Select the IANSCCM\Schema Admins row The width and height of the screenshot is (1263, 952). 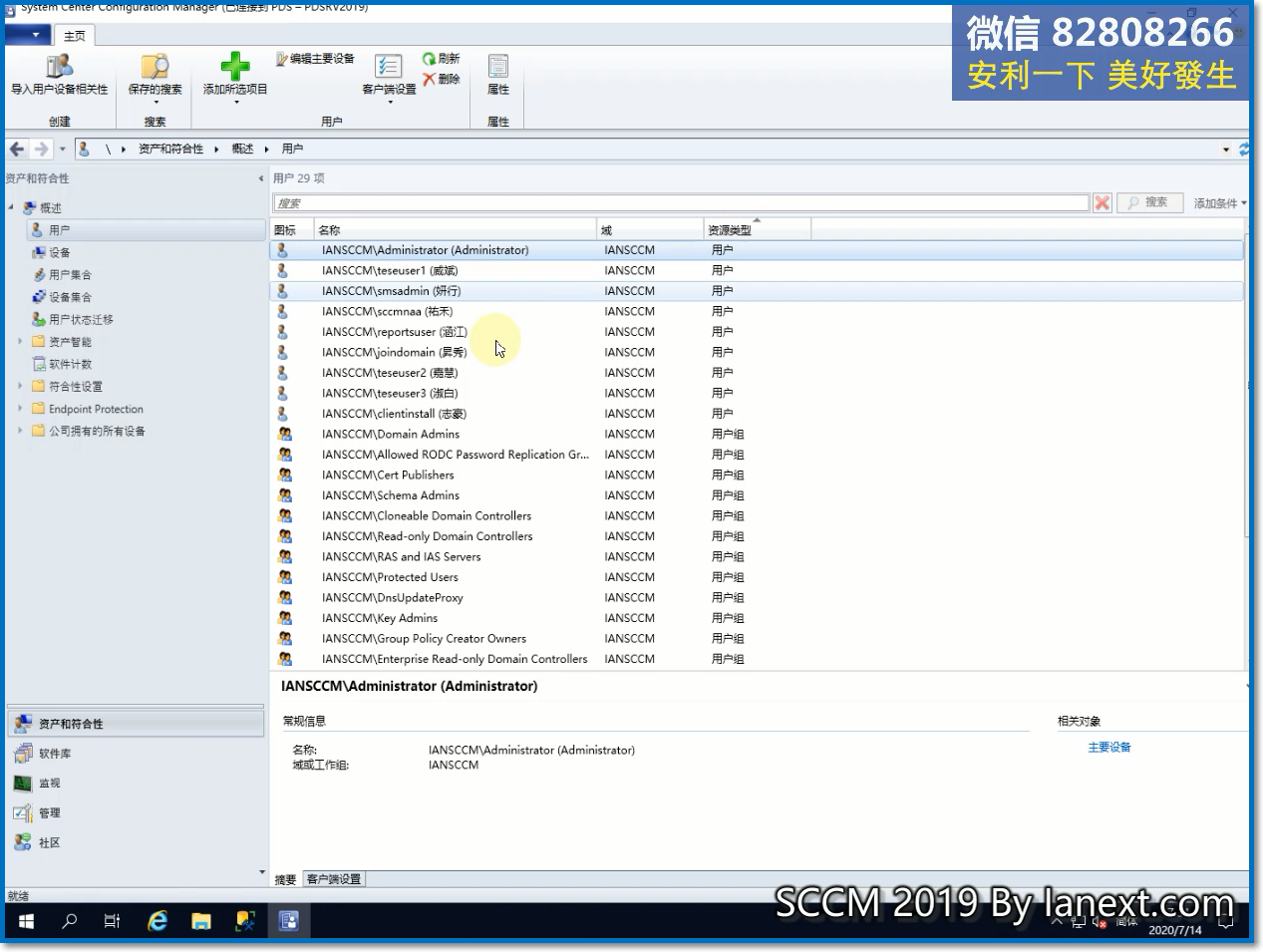click(x=757, y=495)
